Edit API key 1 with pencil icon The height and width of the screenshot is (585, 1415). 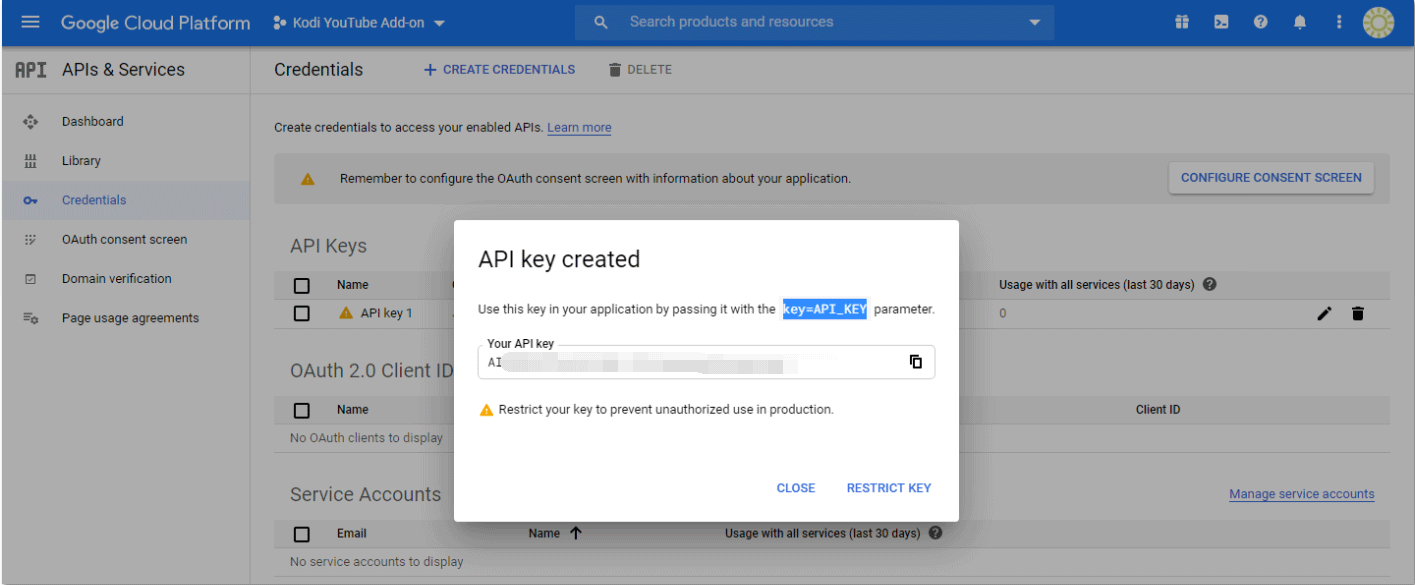[x=1324, y=314]
